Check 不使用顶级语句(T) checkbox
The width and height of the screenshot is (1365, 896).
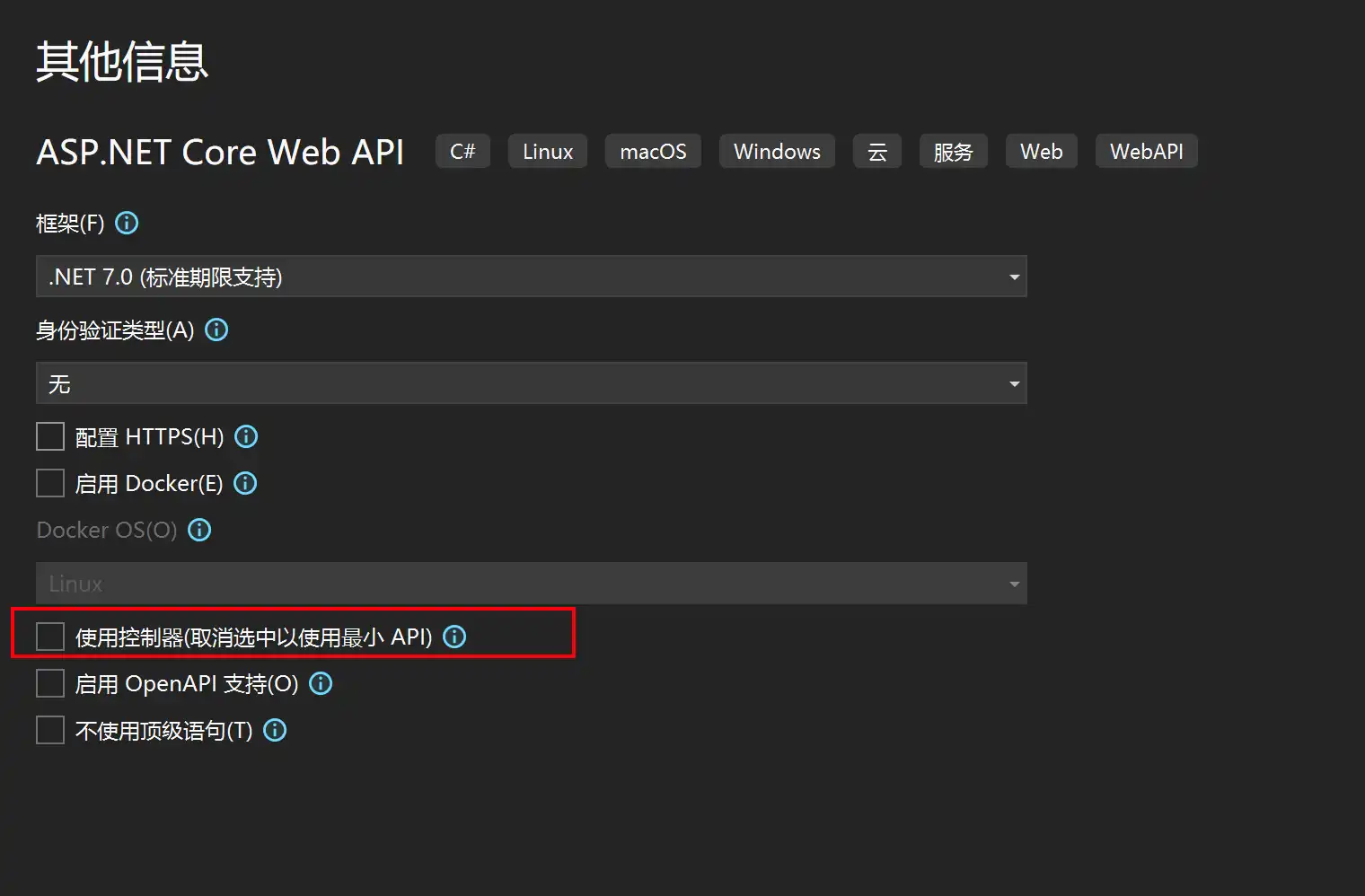[50, 730]
